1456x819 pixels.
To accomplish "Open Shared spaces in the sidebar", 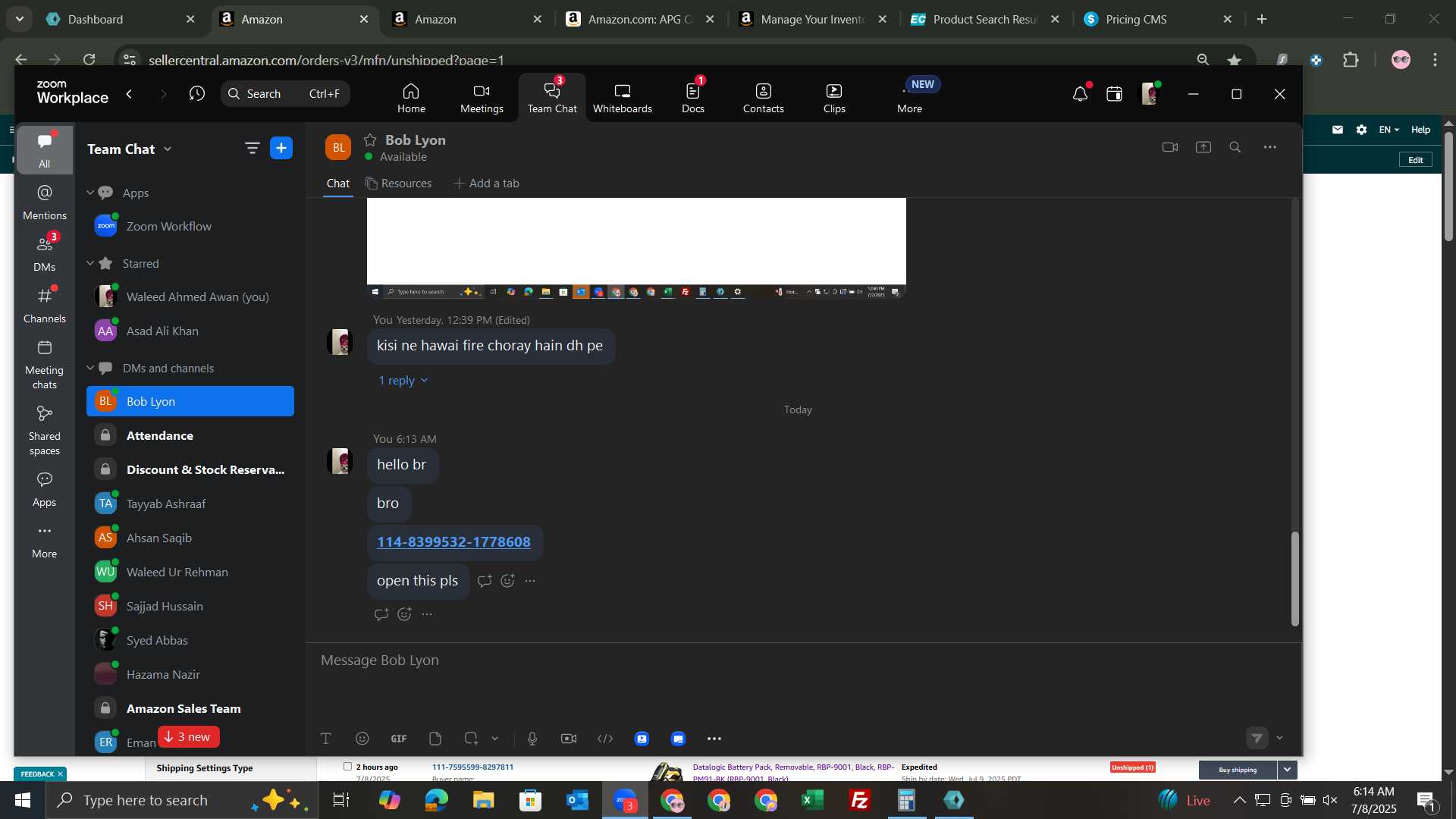I will click(44, 430).
